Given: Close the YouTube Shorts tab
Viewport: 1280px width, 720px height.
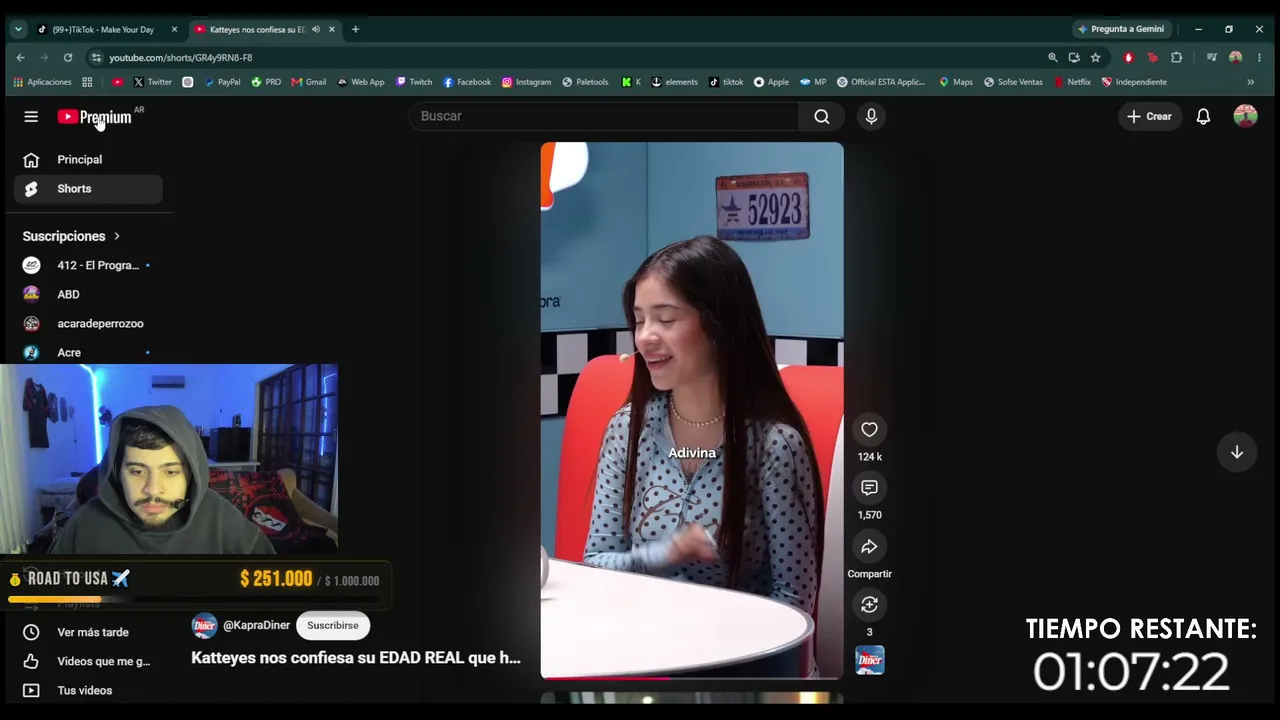Looking at the screenshot, I should [x=331, y=29].
